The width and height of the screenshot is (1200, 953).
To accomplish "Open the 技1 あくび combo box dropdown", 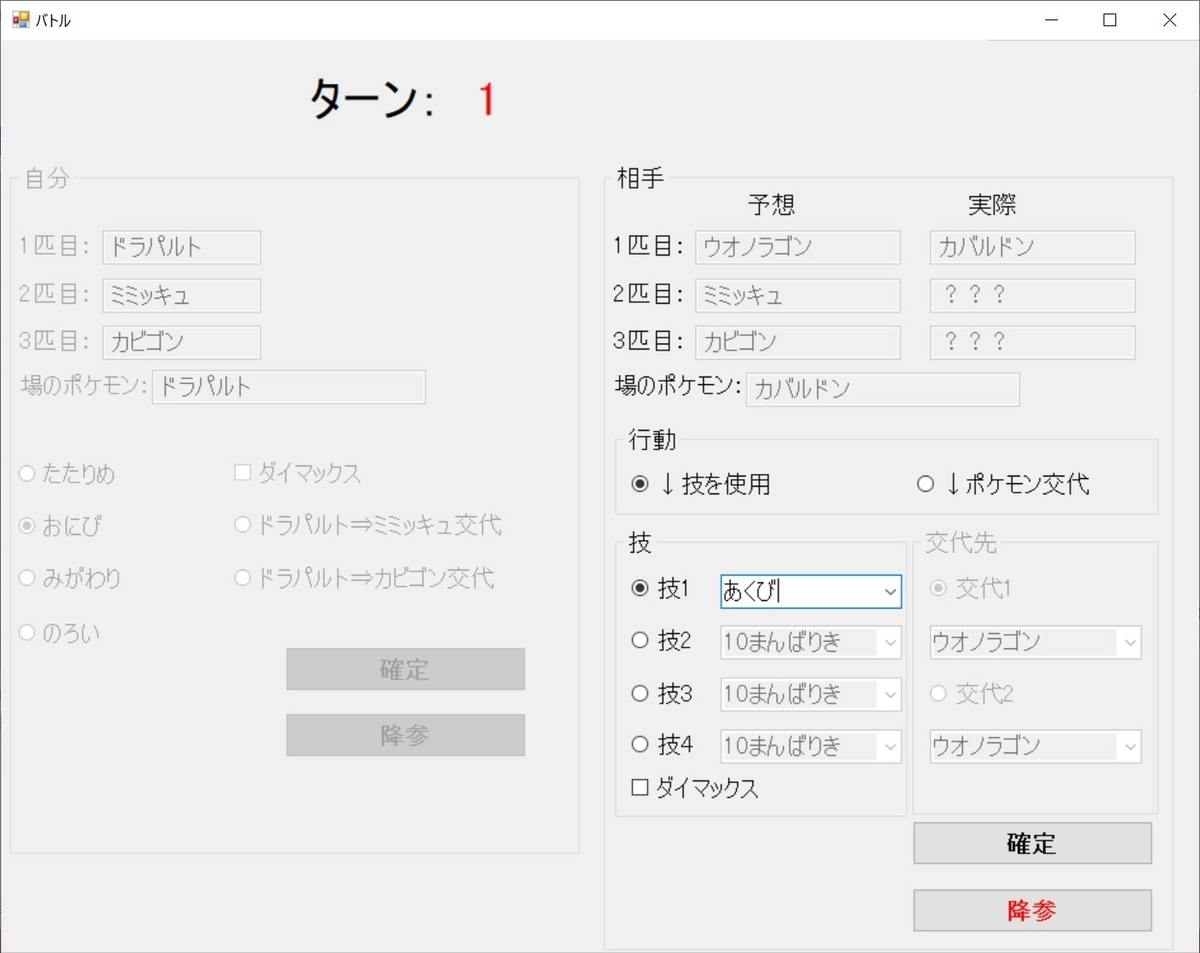I will coord(890,592).
